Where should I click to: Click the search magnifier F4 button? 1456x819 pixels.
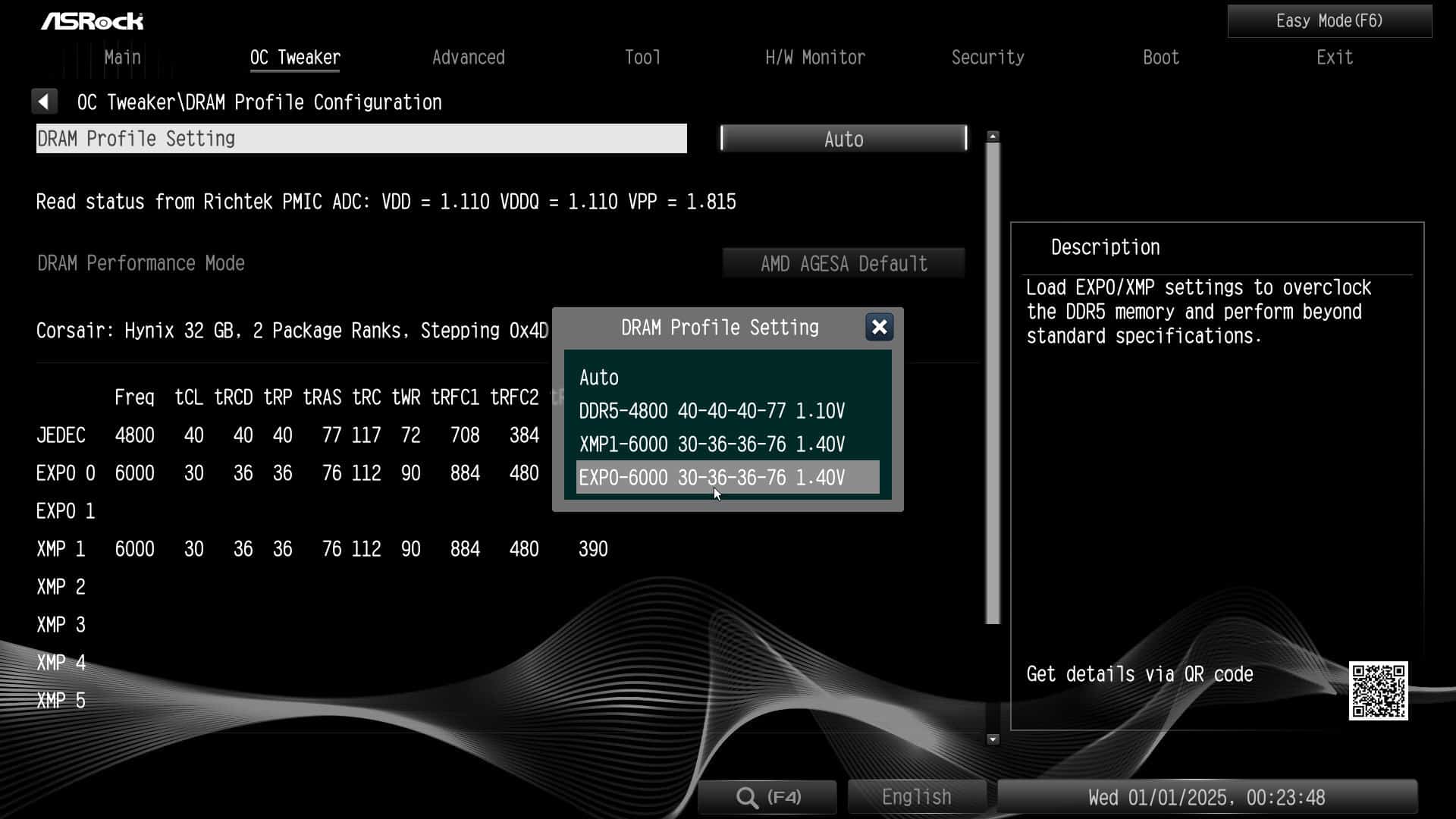(x=767, y=797)
